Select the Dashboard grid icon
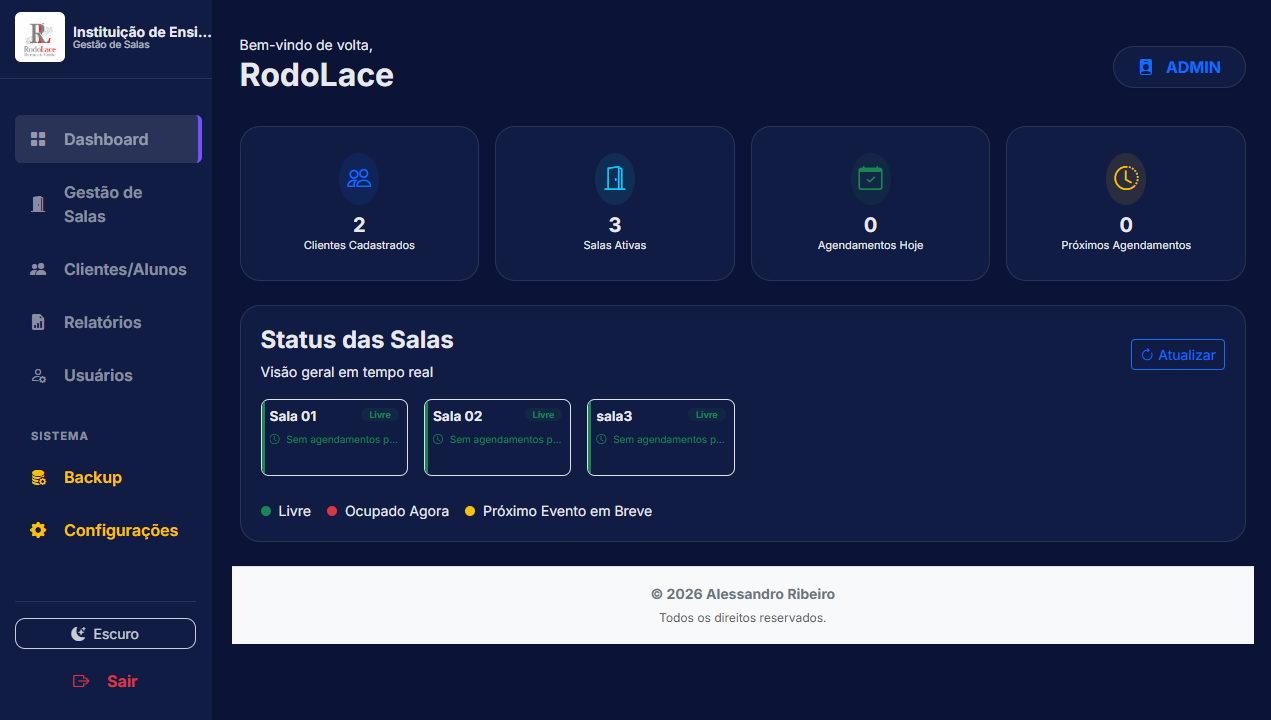The image size is (1271, 720). click(37, 138)
